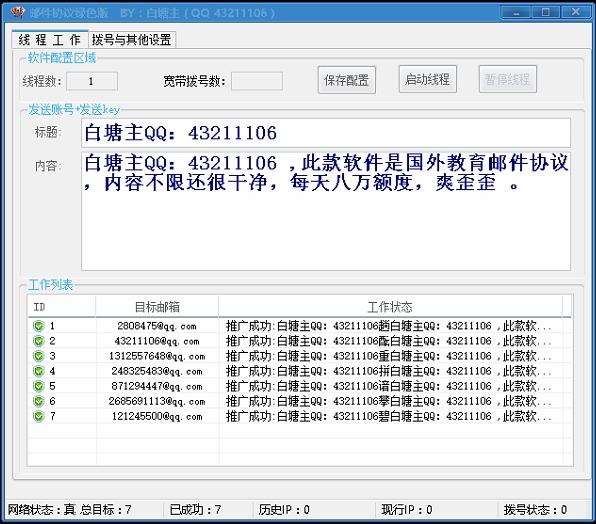Screen dimensions: 596x524
Task: Click inside the 内容 text area
Action: coord(326,211)
